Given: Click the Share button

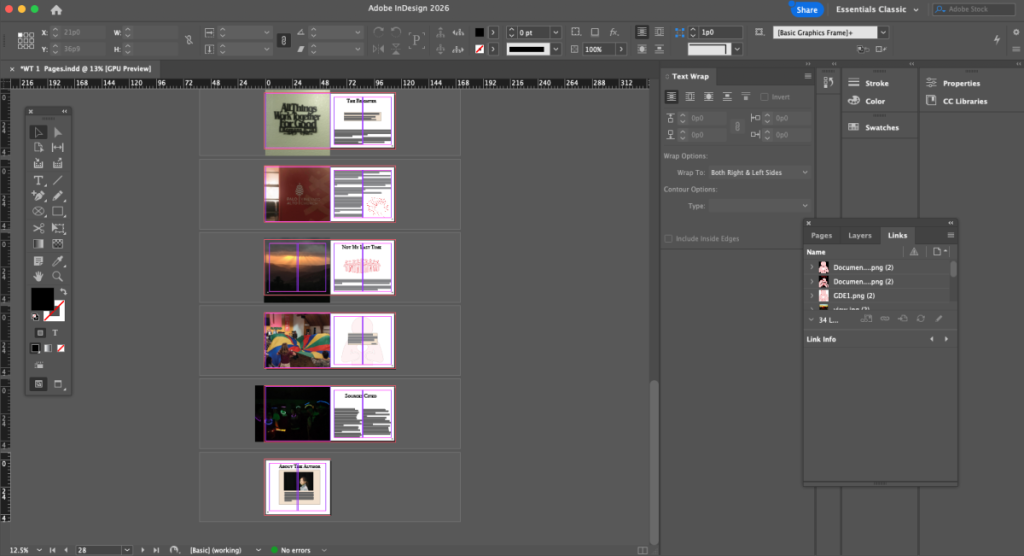Looking at the screenshot, I should coord(807,9).
